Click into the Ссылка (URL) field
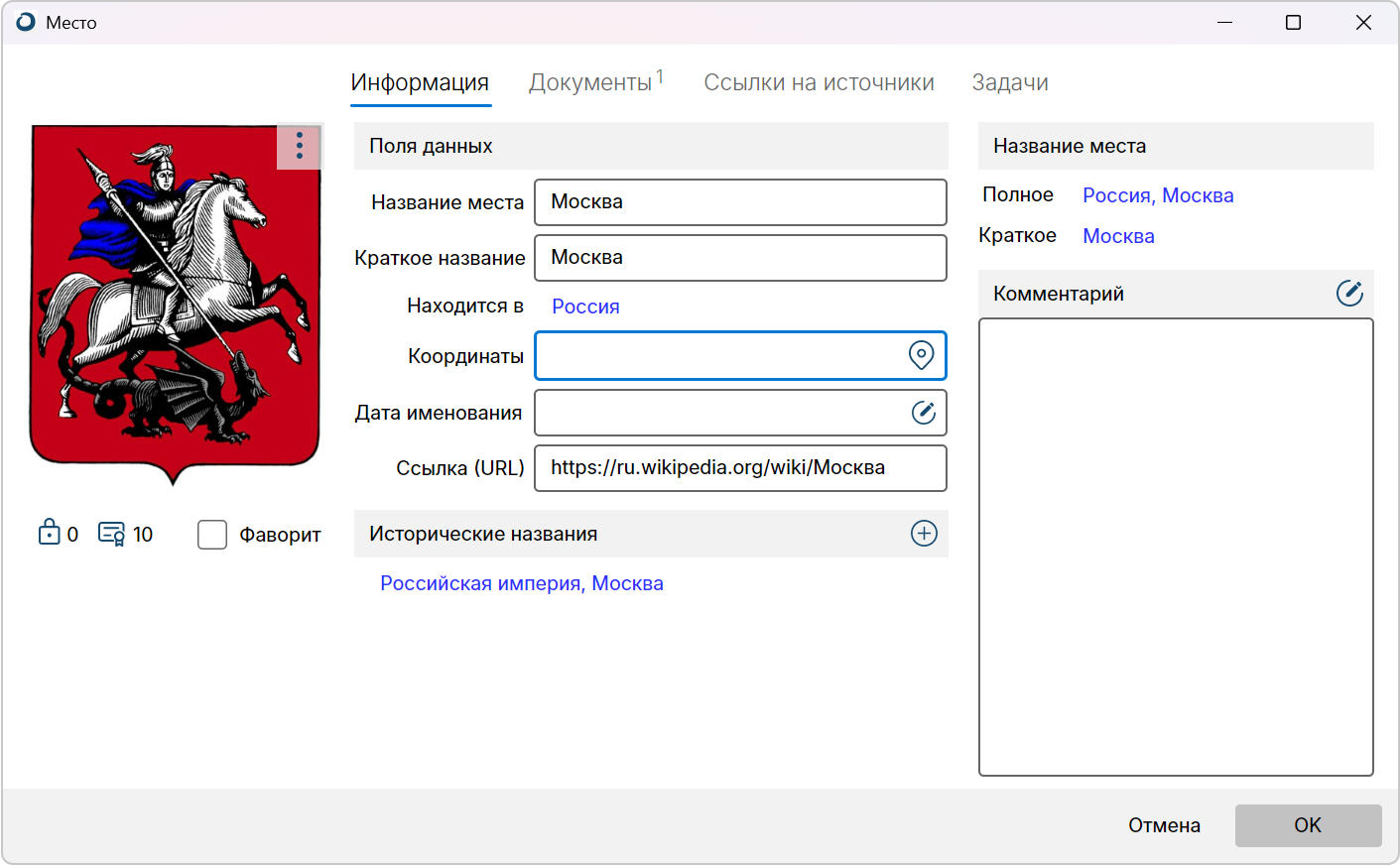Image resolution: width=1400 pixels, height=865 pixels. pos(740,468)
